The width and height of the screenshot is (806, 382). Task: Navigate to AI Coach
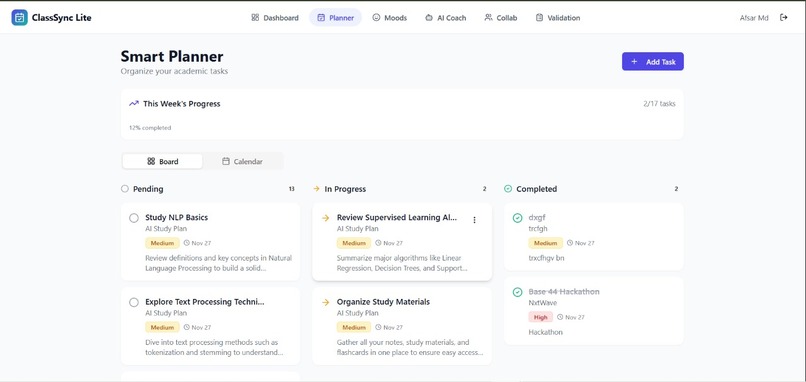click(x=446, y=17)
